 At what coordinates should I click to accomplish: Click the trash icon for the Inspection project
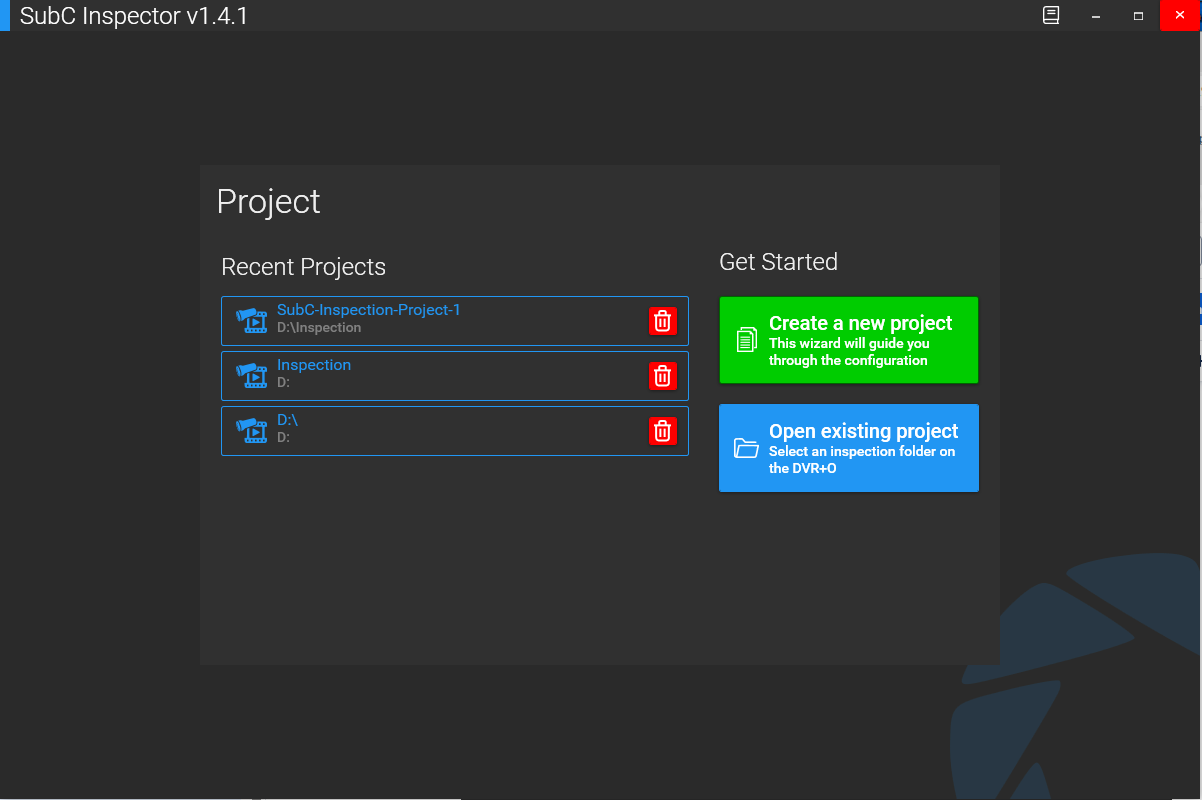coord(662,376)
